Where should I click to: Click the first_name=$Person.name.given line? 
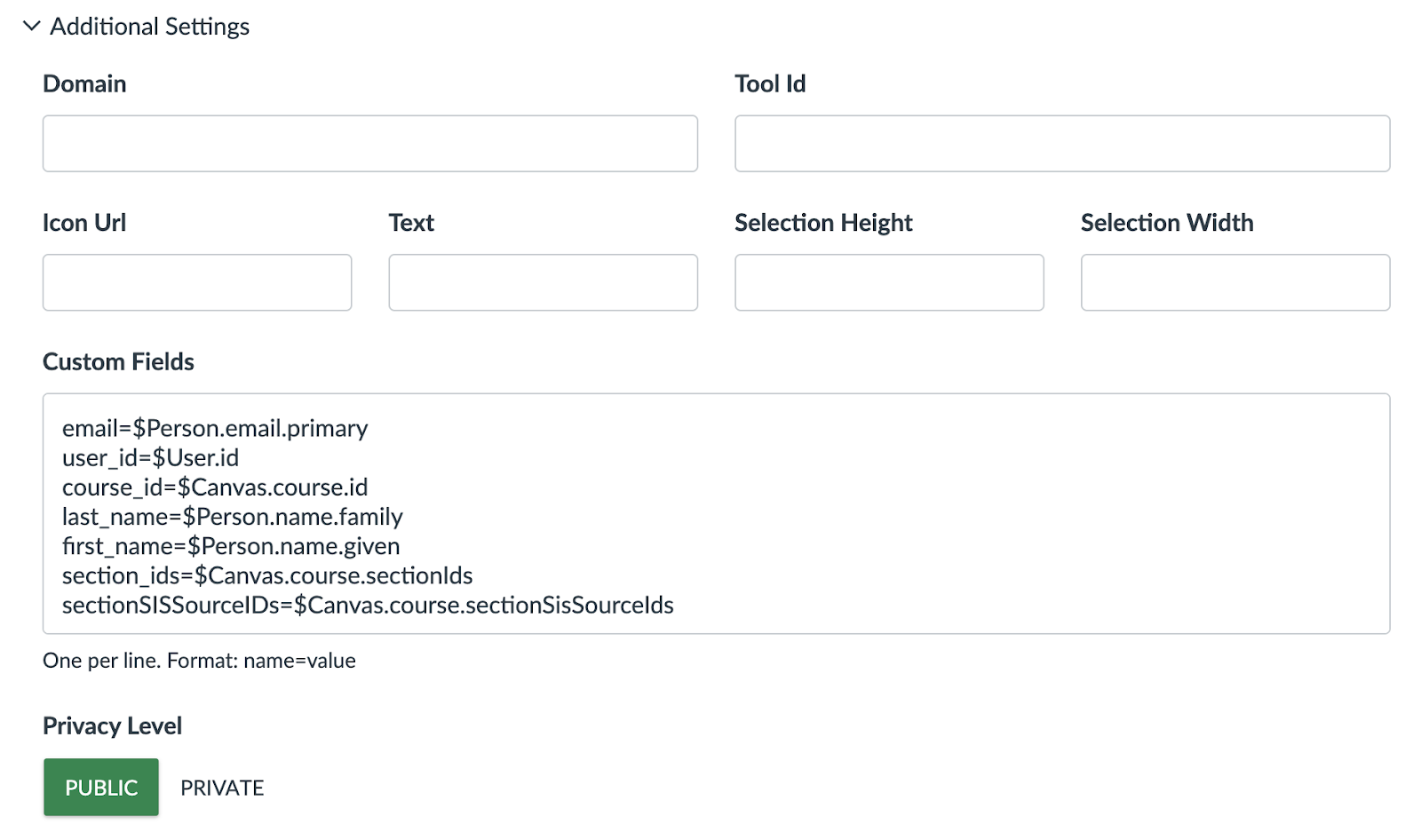[x=231, y=545]
